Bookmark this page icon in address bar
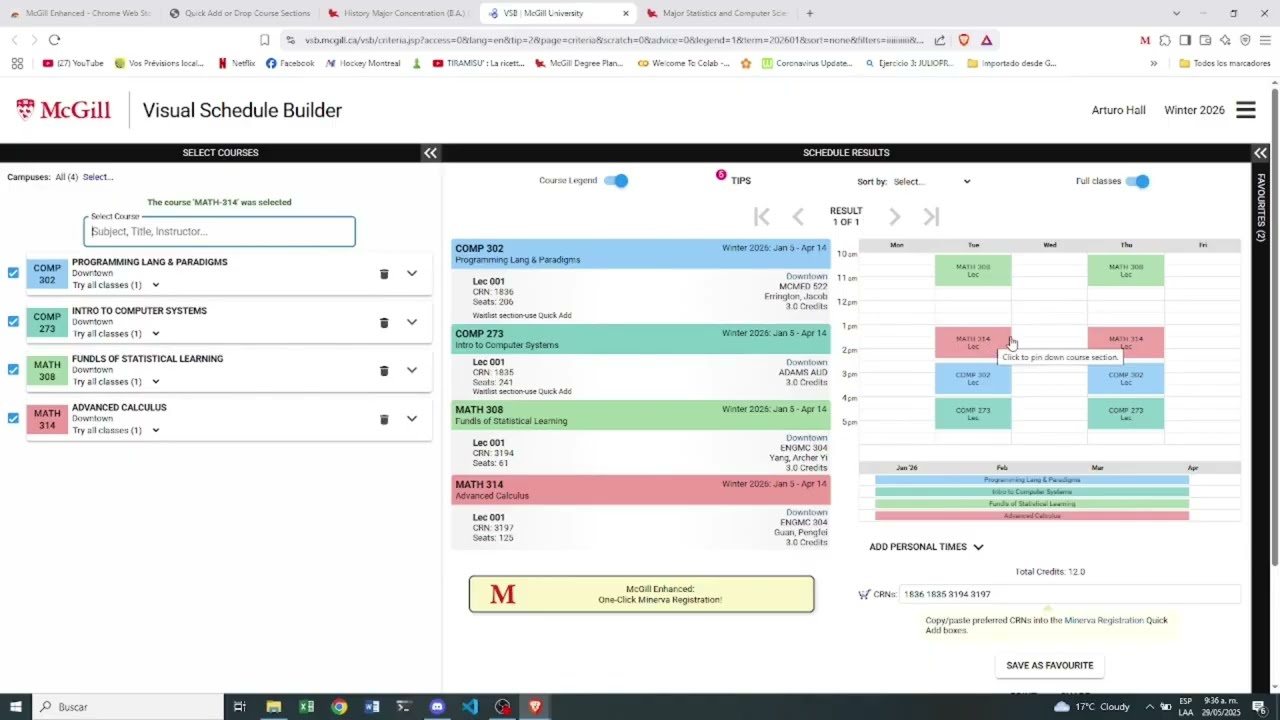This screenshot has width=1280, height=720. (x=264, y=40)
